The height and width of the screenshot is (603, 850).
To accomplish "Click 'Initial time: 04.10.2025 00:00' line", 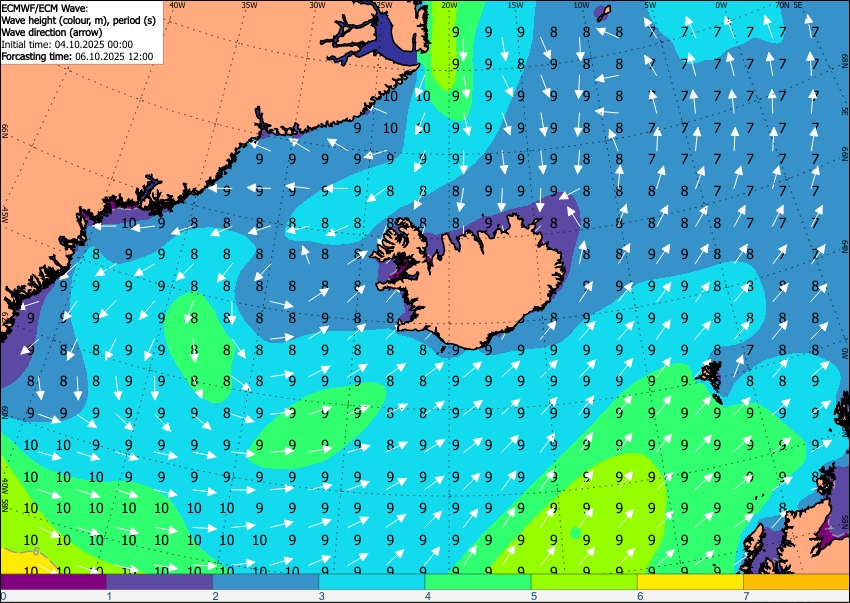I will click(x=67, y=44).
